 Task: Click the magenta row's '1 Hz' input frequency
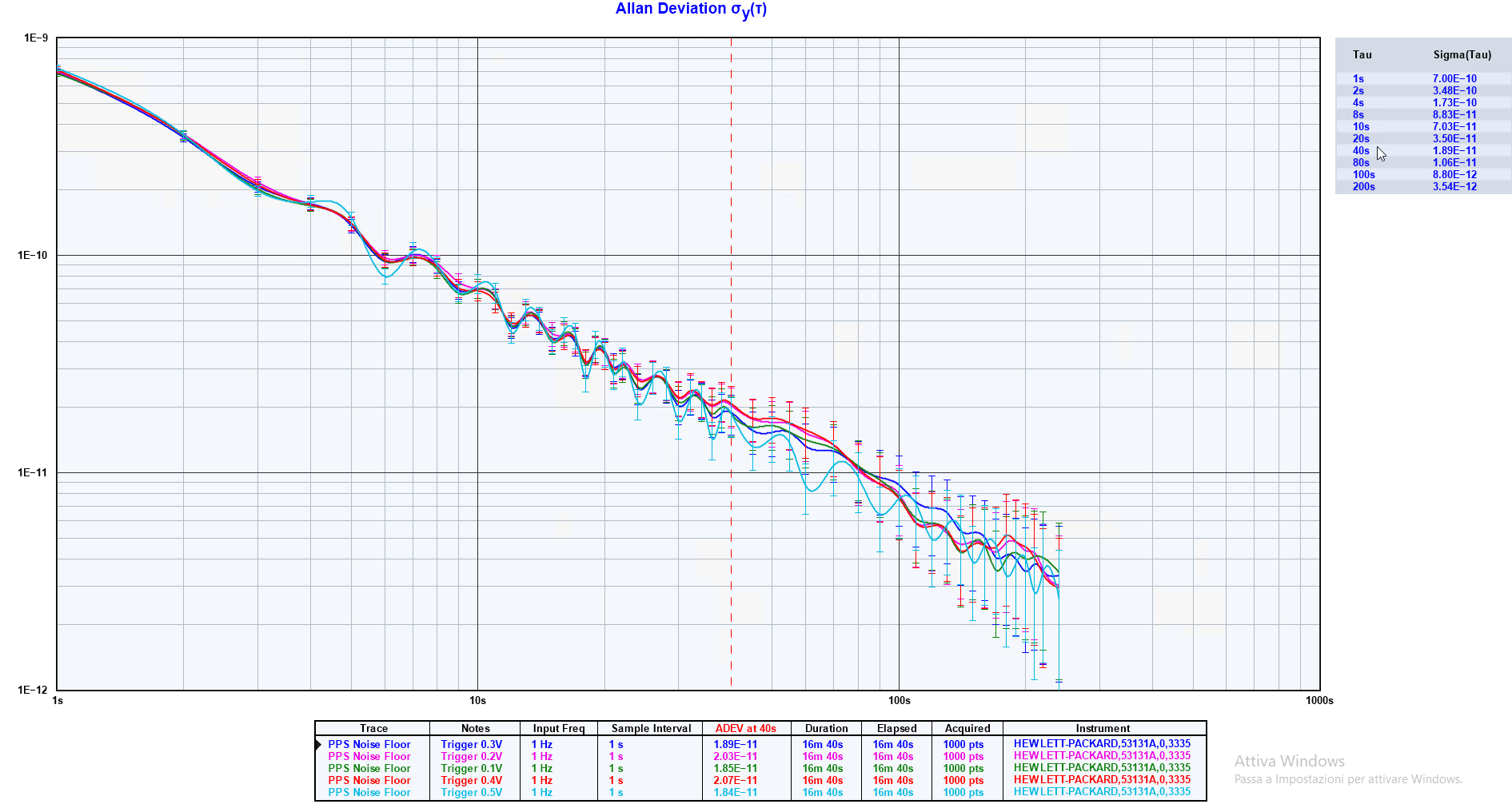pyautogui.click(x=542, y=756)
